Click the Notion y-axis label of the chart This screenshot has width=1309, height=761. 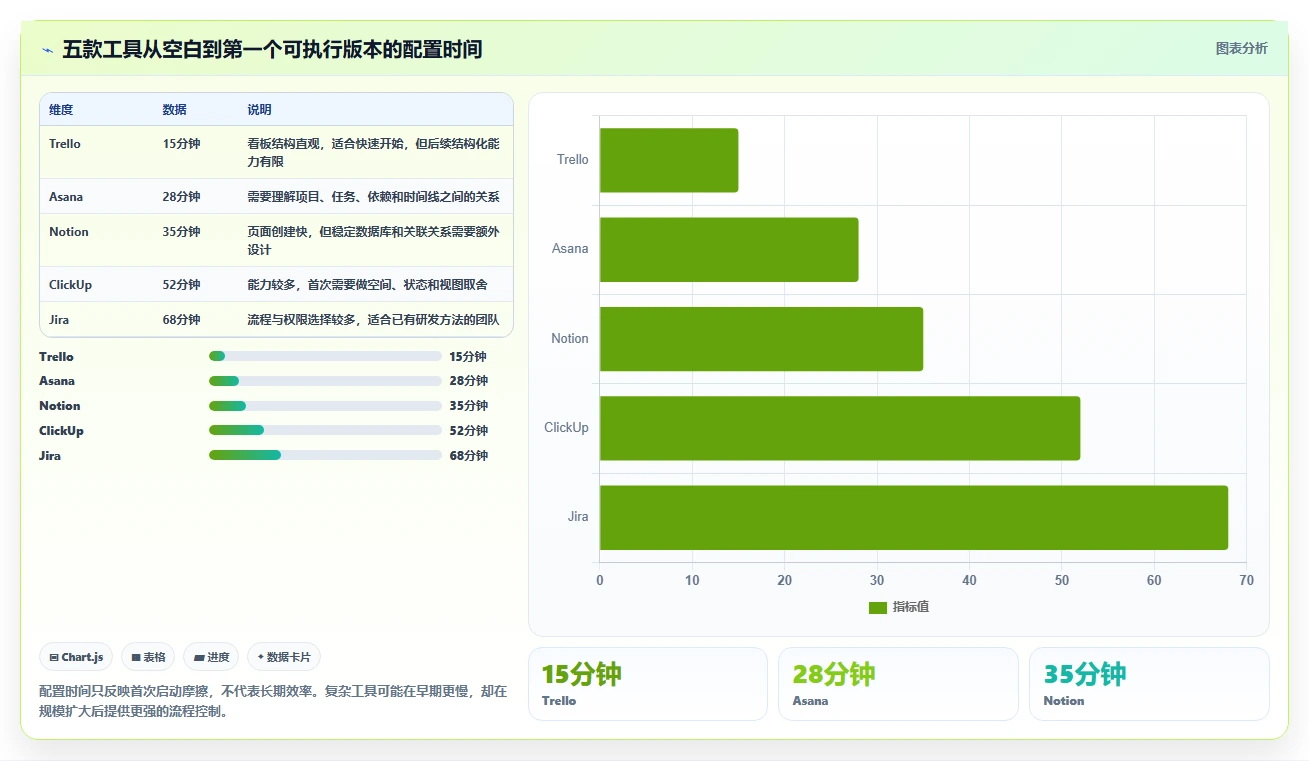[570, 339]
